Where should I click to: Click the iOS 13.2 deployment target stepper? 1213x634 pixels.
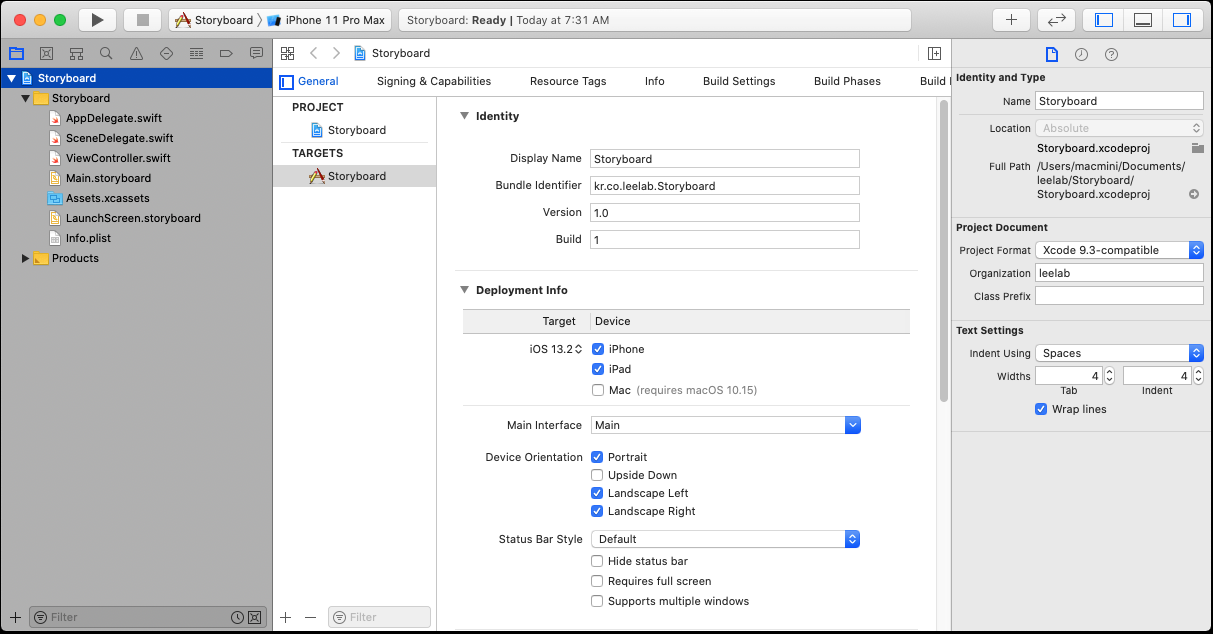coord(578,349)
